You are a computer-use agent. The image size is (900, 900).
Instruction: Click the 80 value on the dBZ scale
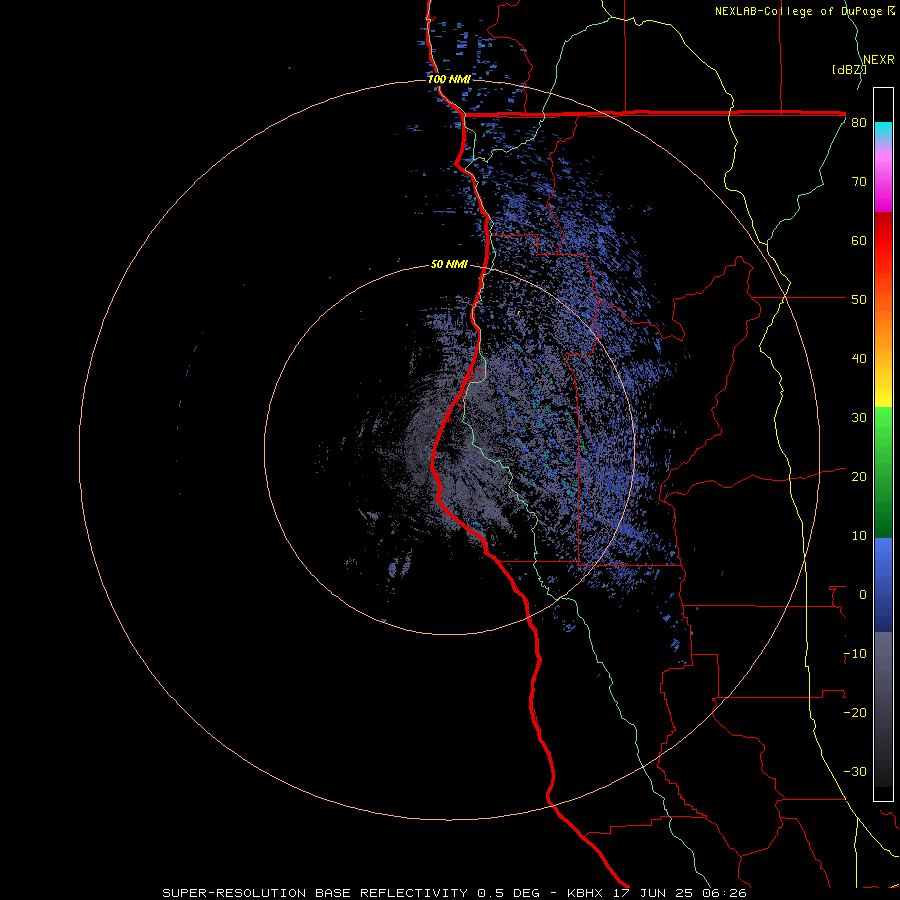859,123
